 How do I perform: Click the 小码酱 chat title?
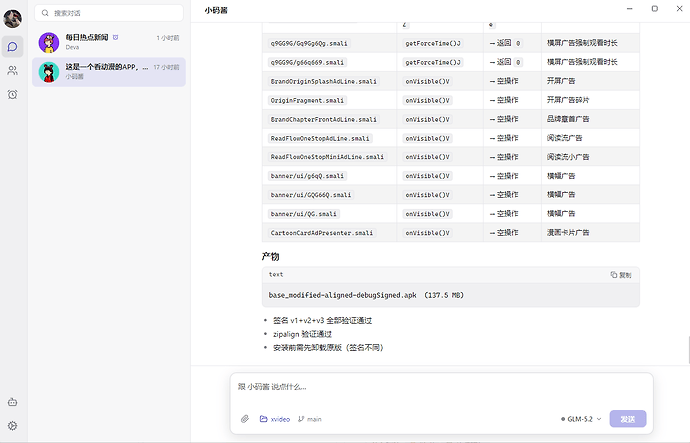(x=216, y=10)
